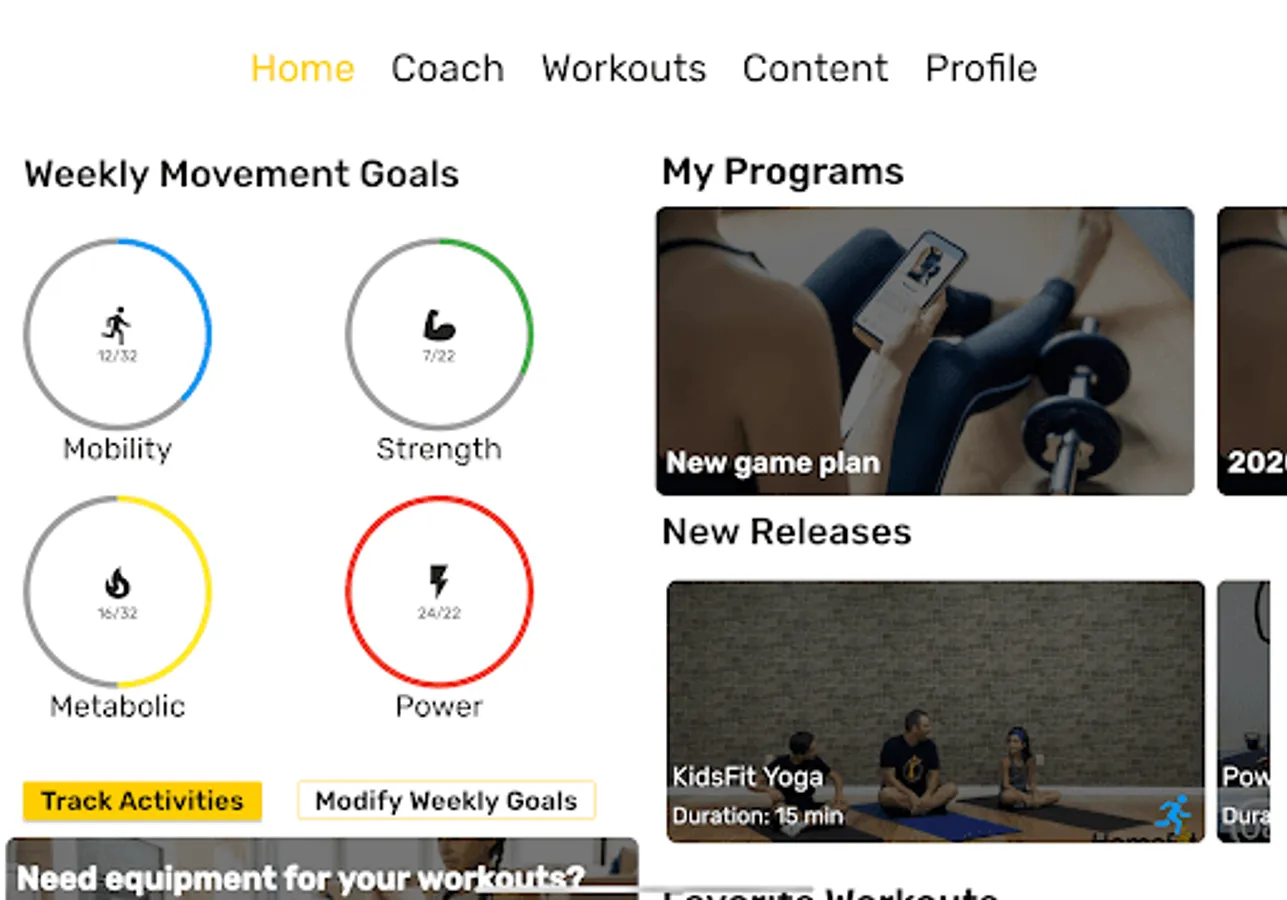The image size is (1287, 900).
Task: Open the partially visible second program card
Action: [1252, 351]
